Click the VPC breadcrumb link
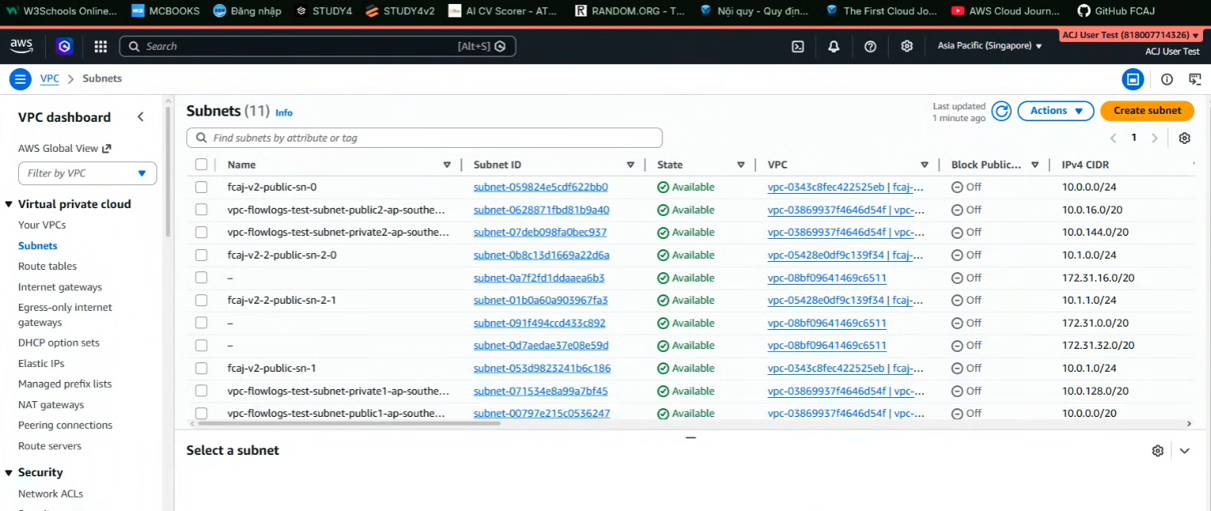This screenshot has width=1211, height=511. point(49,79)
